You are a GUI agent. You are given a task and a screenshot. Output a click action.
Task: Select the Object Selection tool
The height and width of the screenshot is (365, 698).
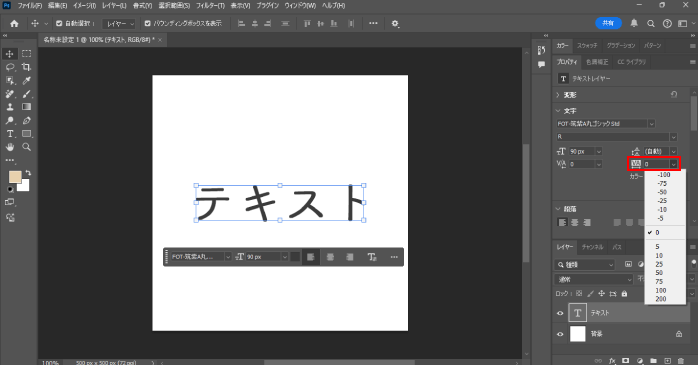click(x=10, y=81)
